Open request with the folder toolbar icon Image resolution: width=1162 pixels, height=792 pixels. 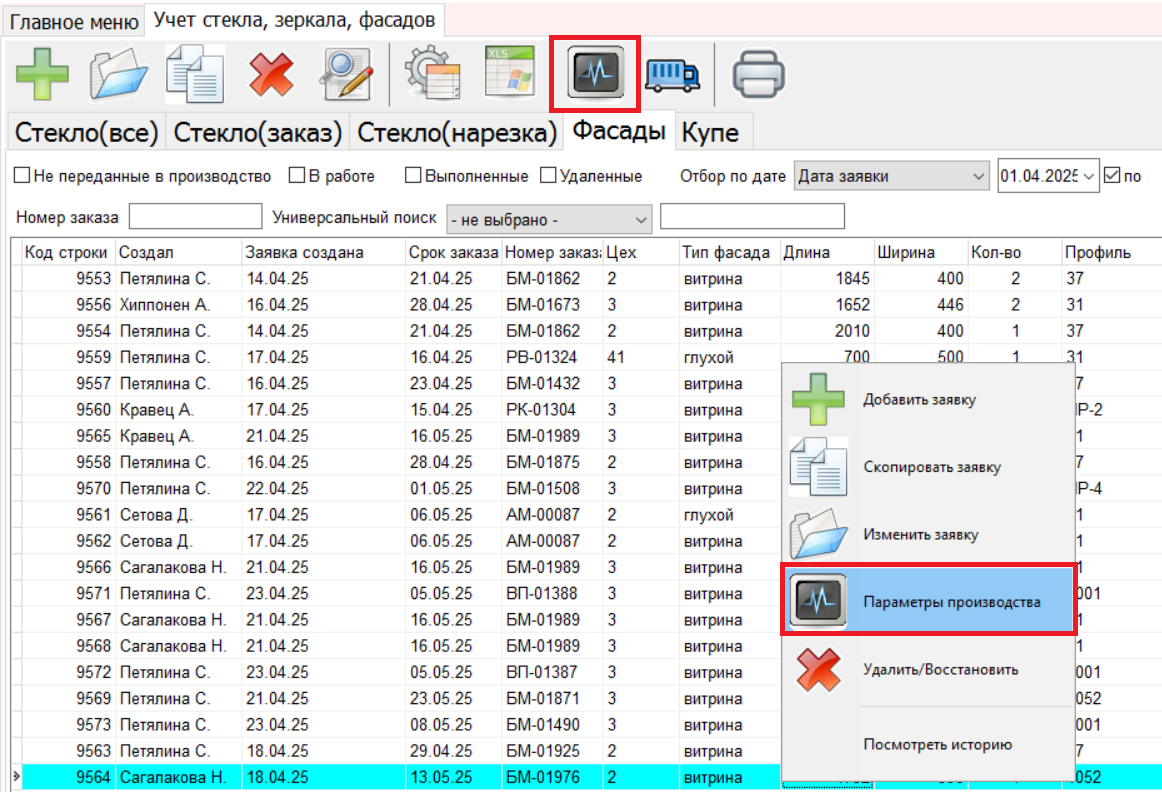pyautogui.click(x=118, y=73)
